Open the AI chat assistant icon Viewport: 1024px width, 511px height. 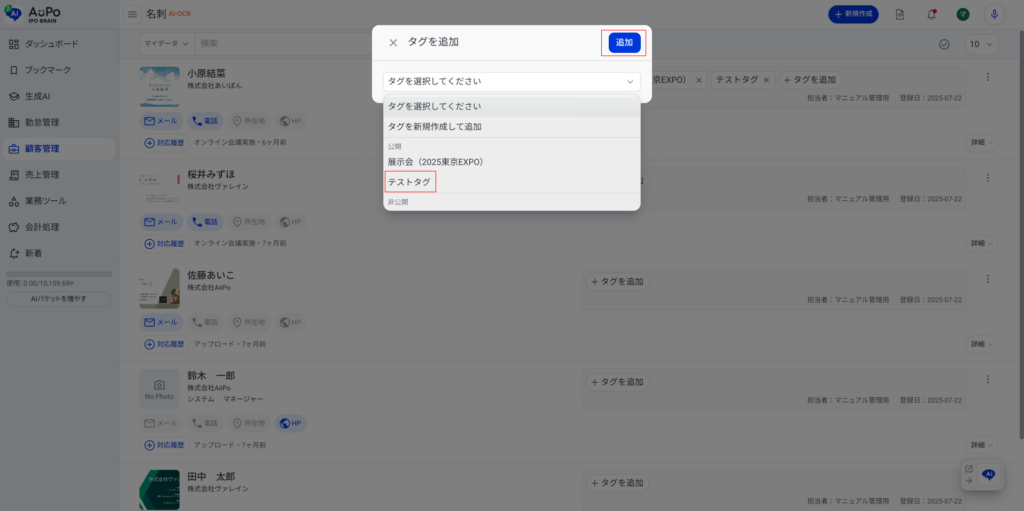tap(988, 475)
